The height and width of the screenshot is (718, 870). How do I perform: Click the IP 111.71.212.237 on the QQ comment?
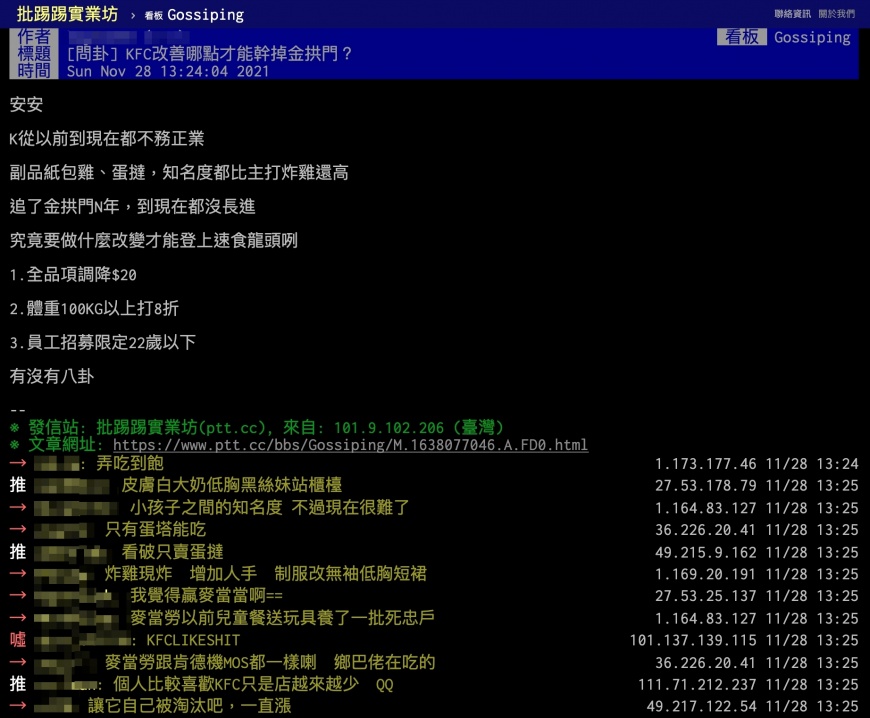tap(697, 684)
